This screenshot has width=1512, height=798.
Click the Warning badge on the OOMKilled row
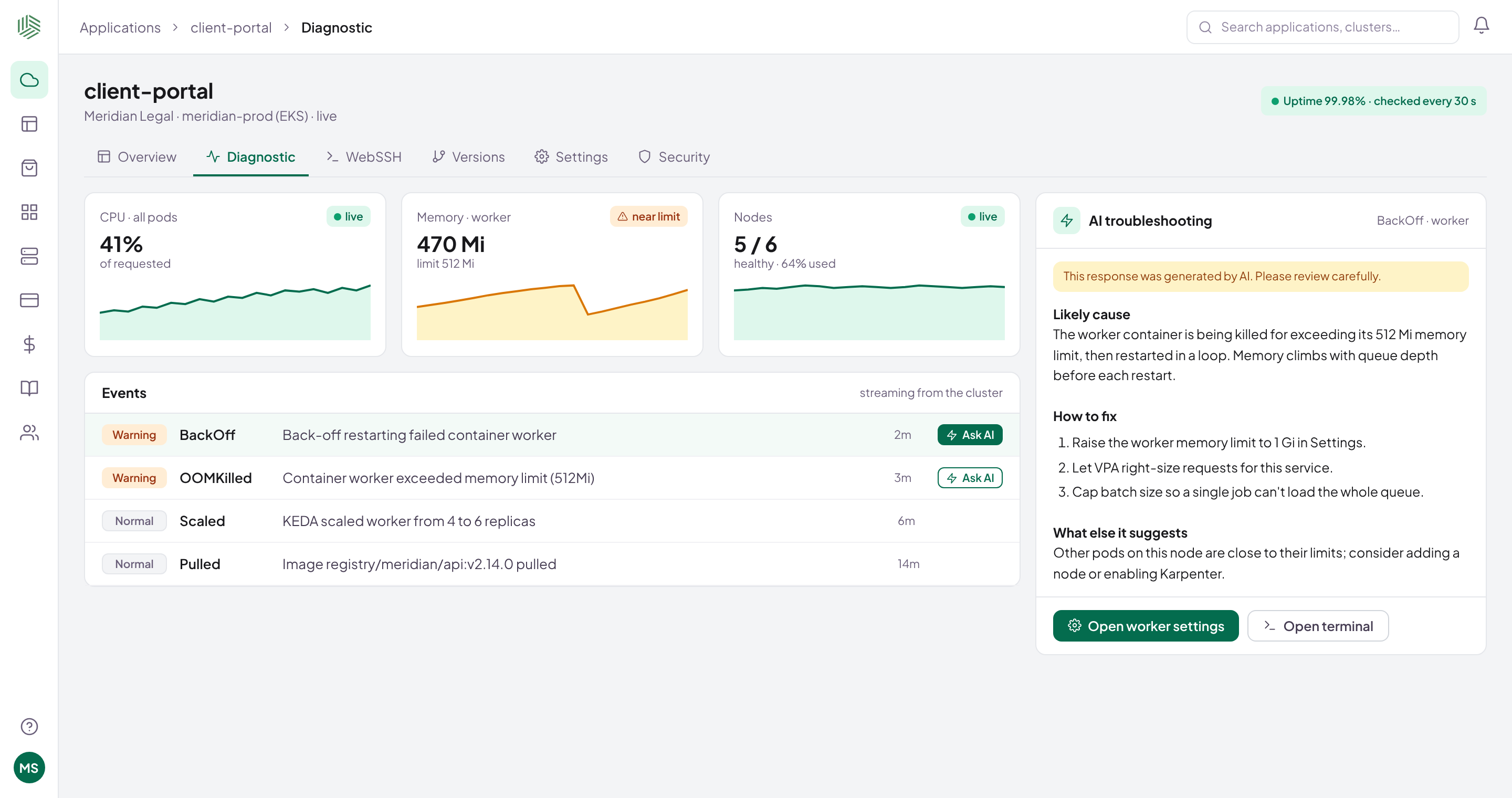tap(134, 478)
